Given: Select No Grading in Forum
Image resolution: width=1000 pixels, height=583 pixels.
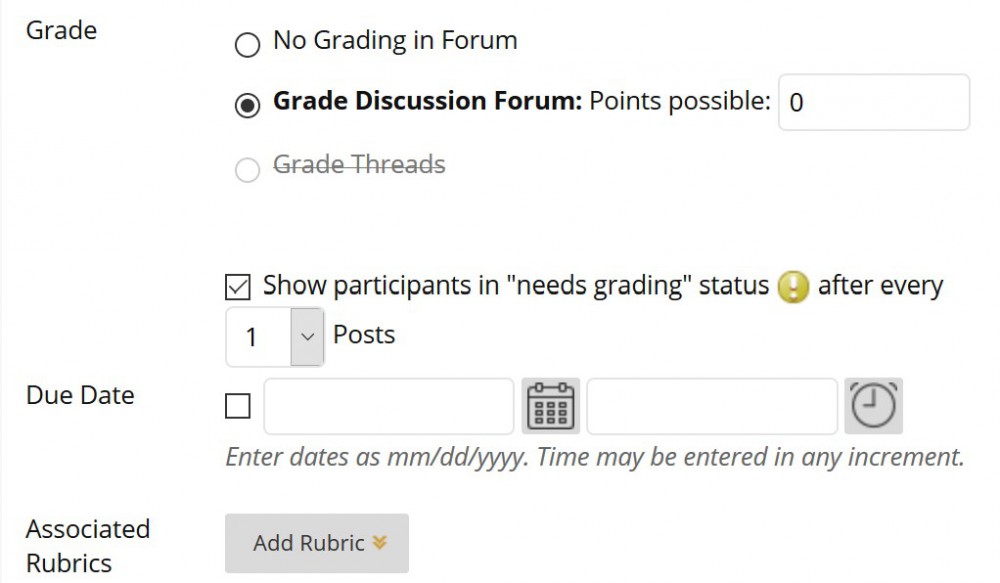Looking at the screenshot, I should tap(246, 44).
